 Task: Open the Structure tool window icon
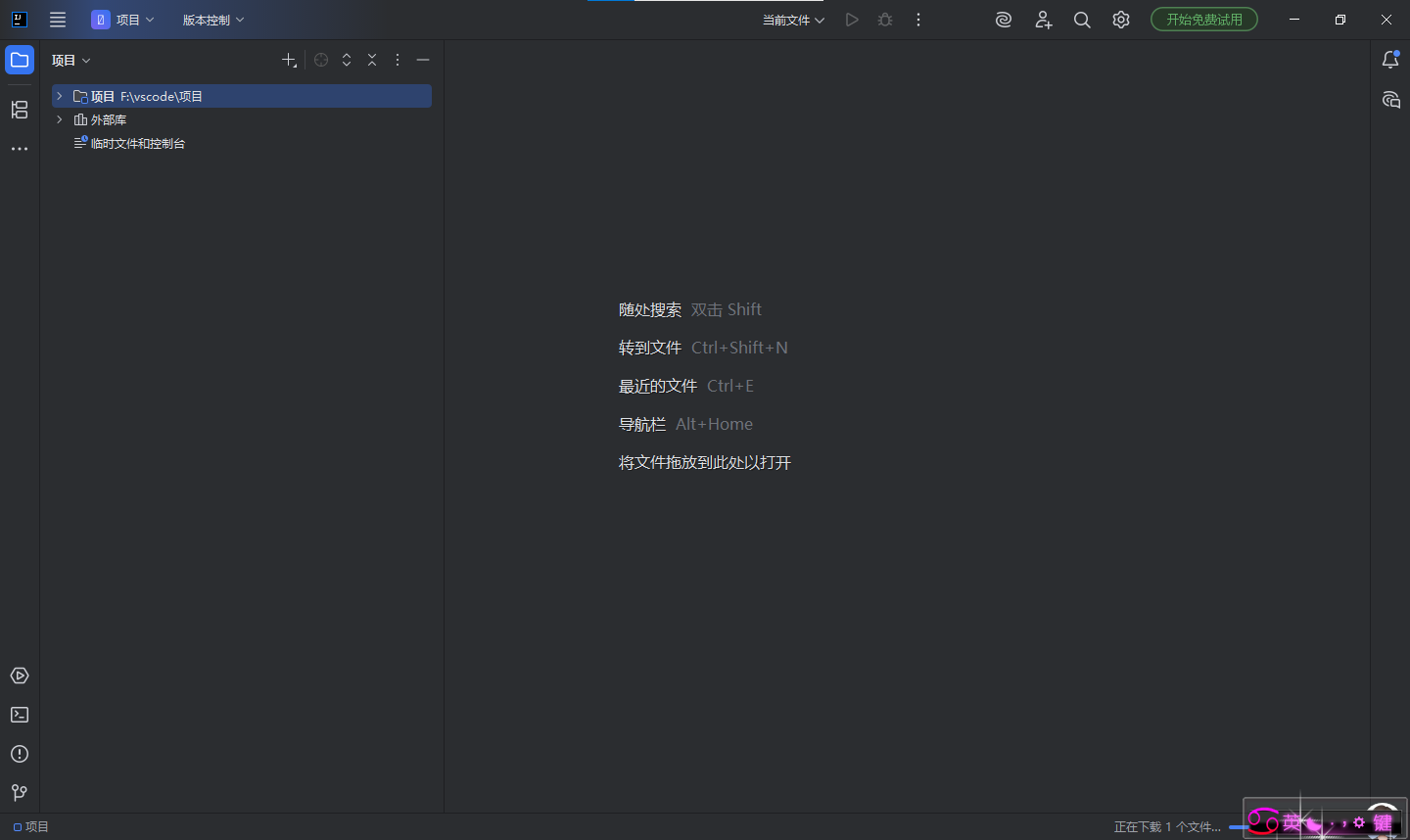(x=20, y=110)
